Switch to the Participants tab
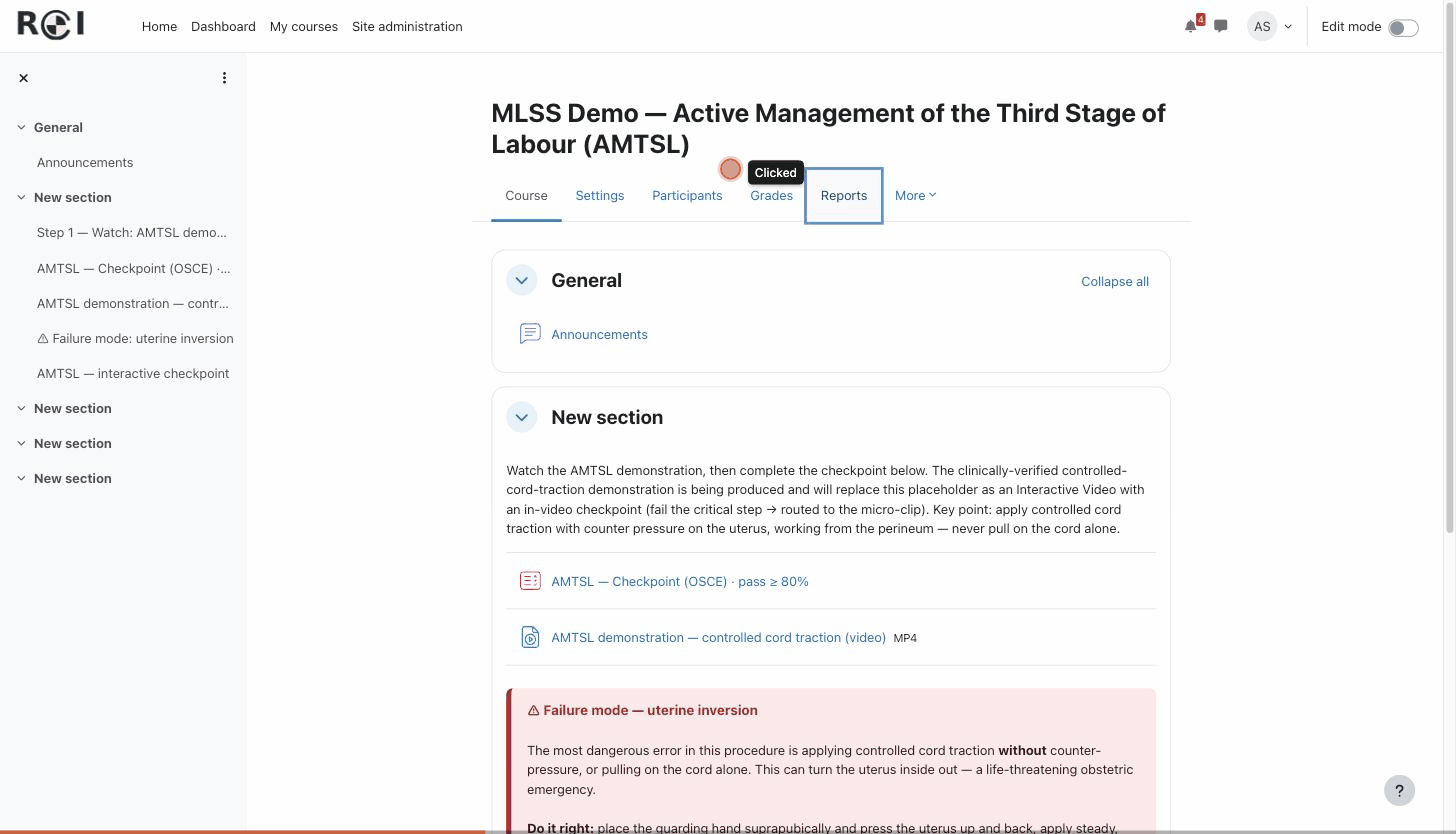This screenshot has height=834, width=1456. (x=687, y=195)
